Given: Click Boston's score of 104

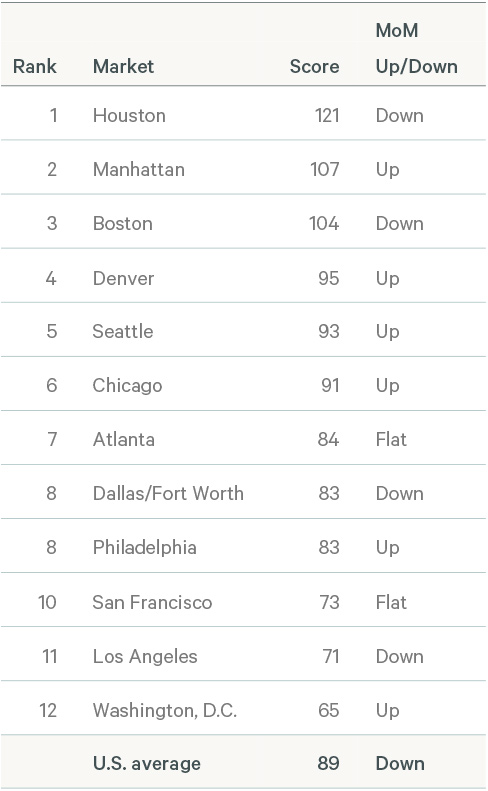Looking at the screenshot, I should pos(324,223).
